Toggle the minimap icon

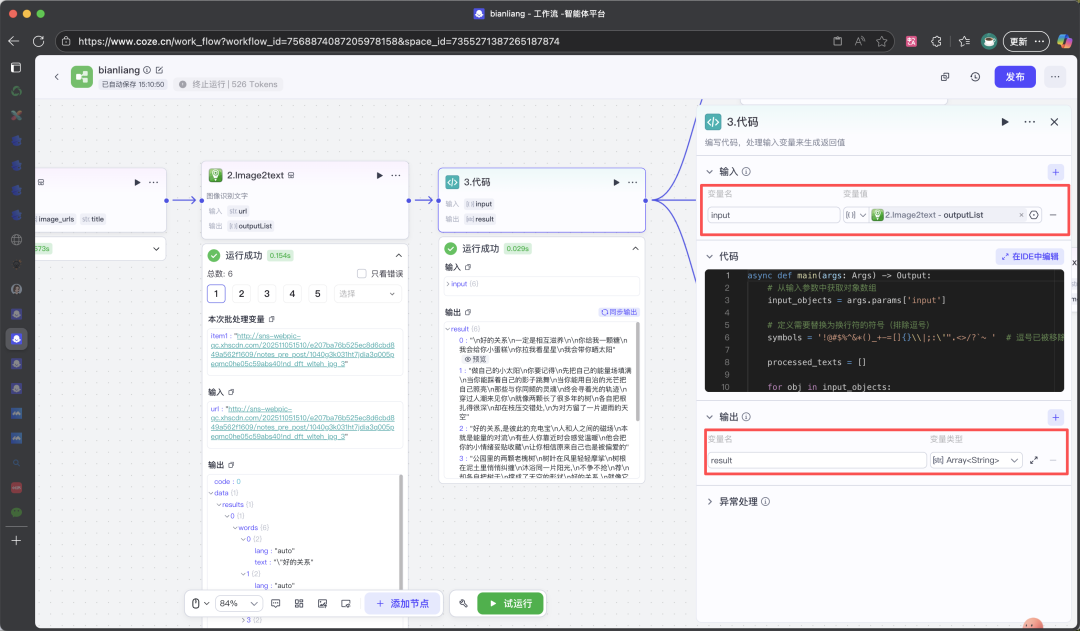346,603
